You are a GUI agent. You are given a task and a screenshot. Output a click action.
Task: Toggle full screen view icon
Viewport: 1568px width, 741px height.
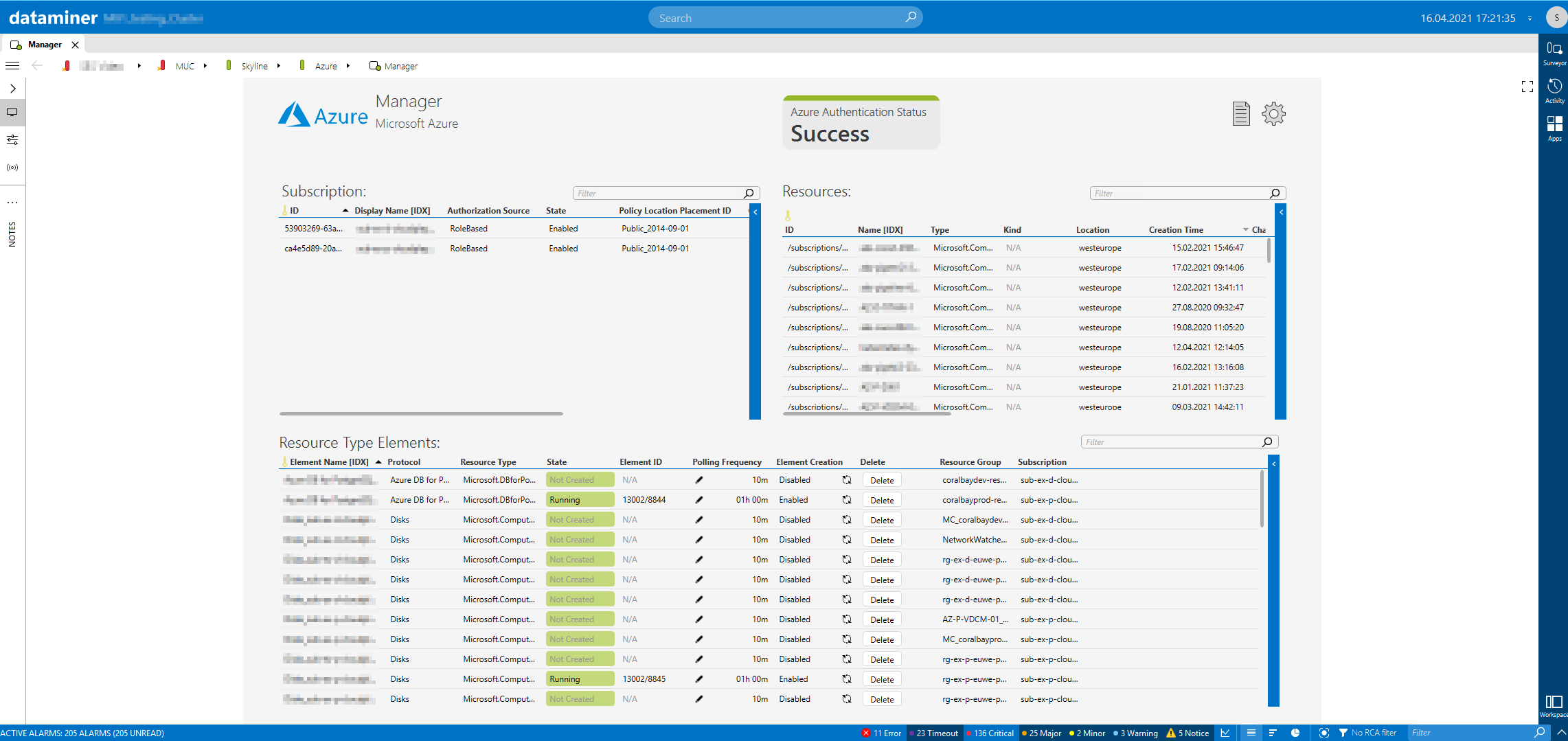[1527, 87]
